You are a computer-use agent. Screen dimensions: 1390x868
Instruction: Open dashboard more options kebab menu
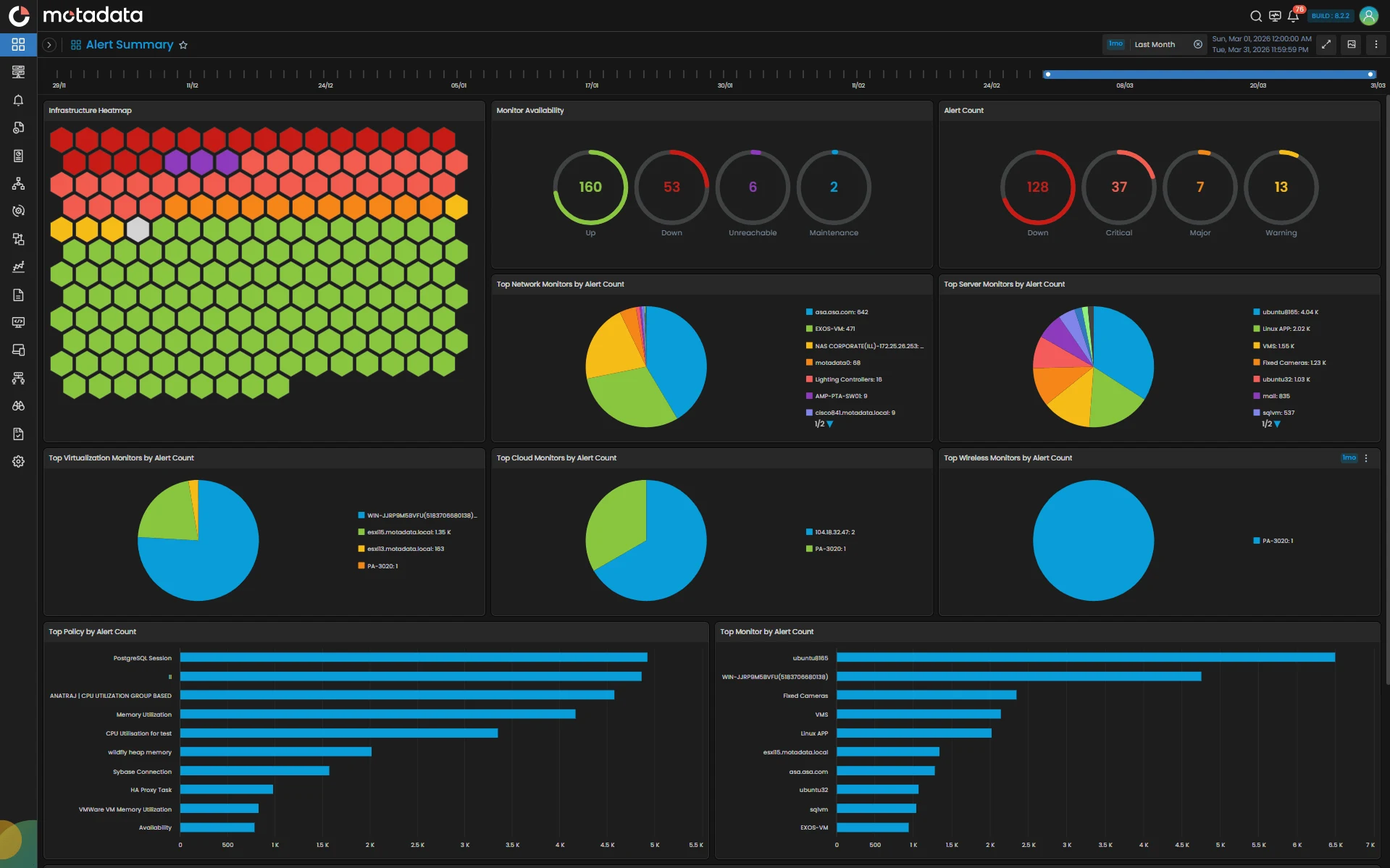click(x=1376, y=44)
